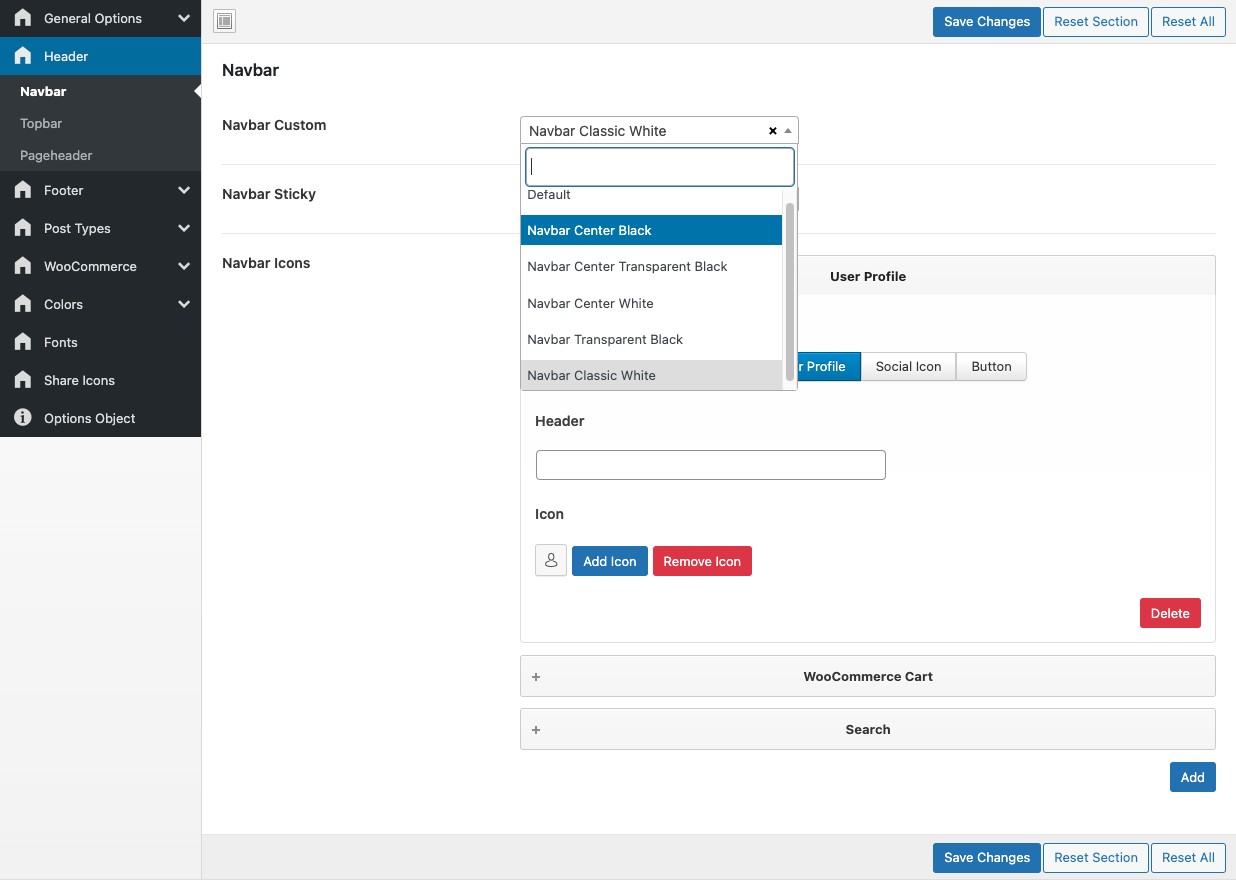Click the Options Object info icon
The width and height of the screenshot is (1236, 880).
[23, 418]
